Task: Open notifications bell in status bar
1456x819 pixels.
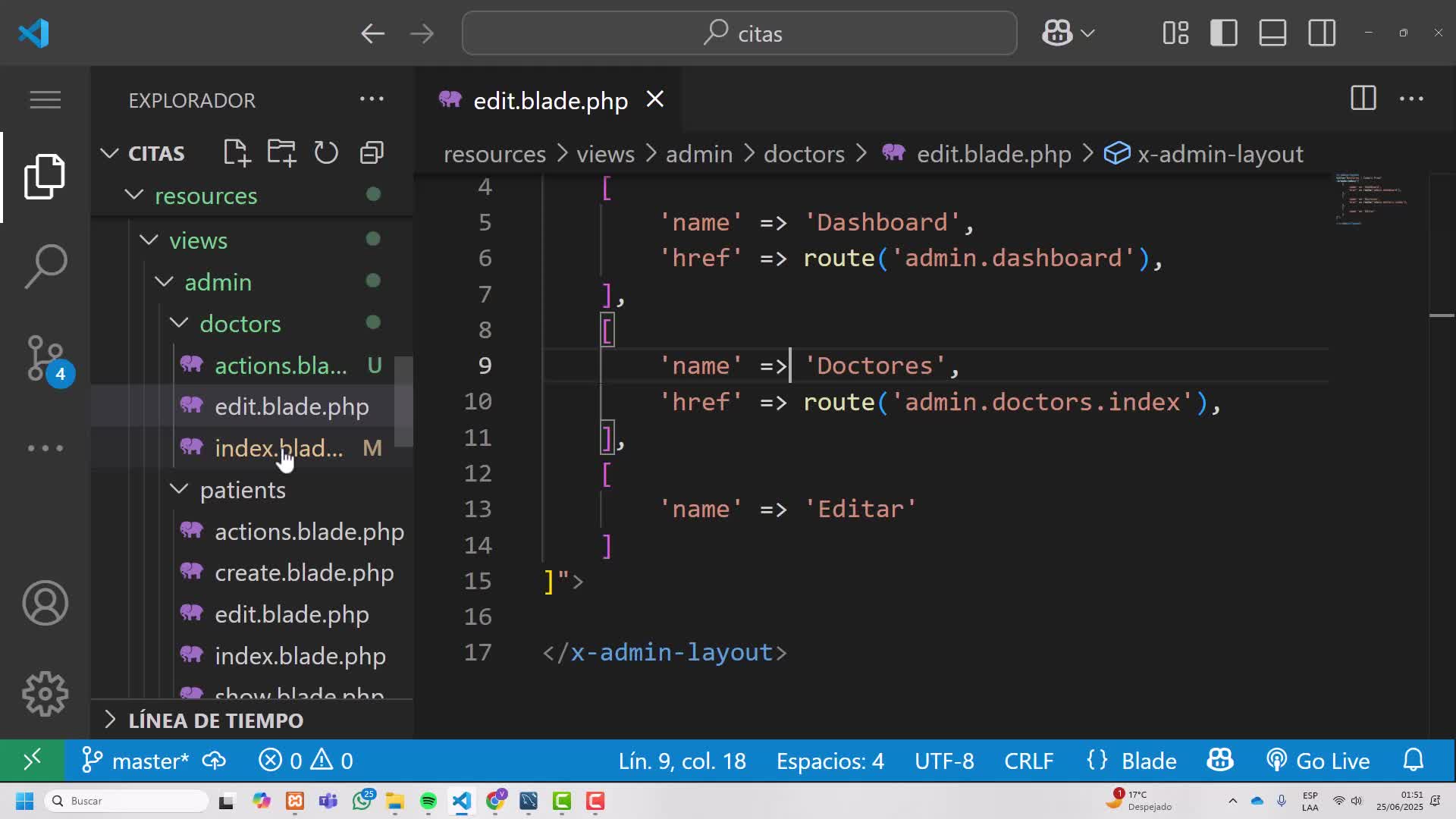Action: tap(1414, 761)
